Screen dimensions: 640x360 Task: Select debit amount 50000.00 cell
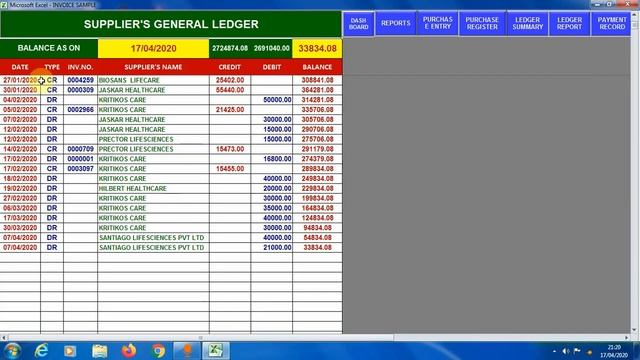coord(272,100)
